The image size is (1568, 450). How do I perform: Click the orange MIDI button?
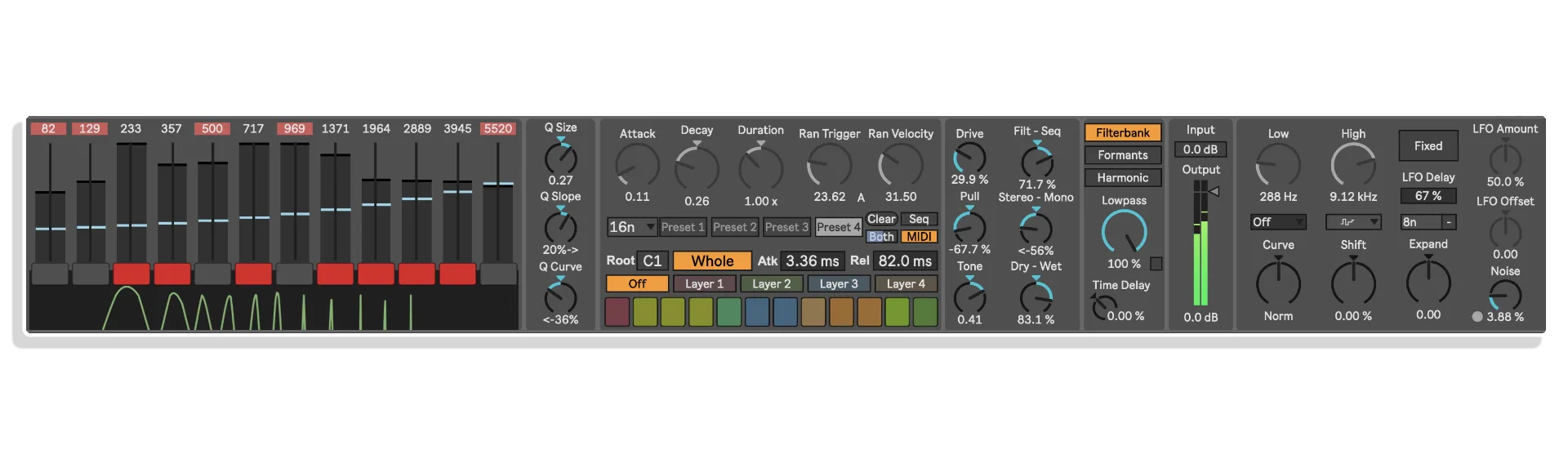[919, 237]
